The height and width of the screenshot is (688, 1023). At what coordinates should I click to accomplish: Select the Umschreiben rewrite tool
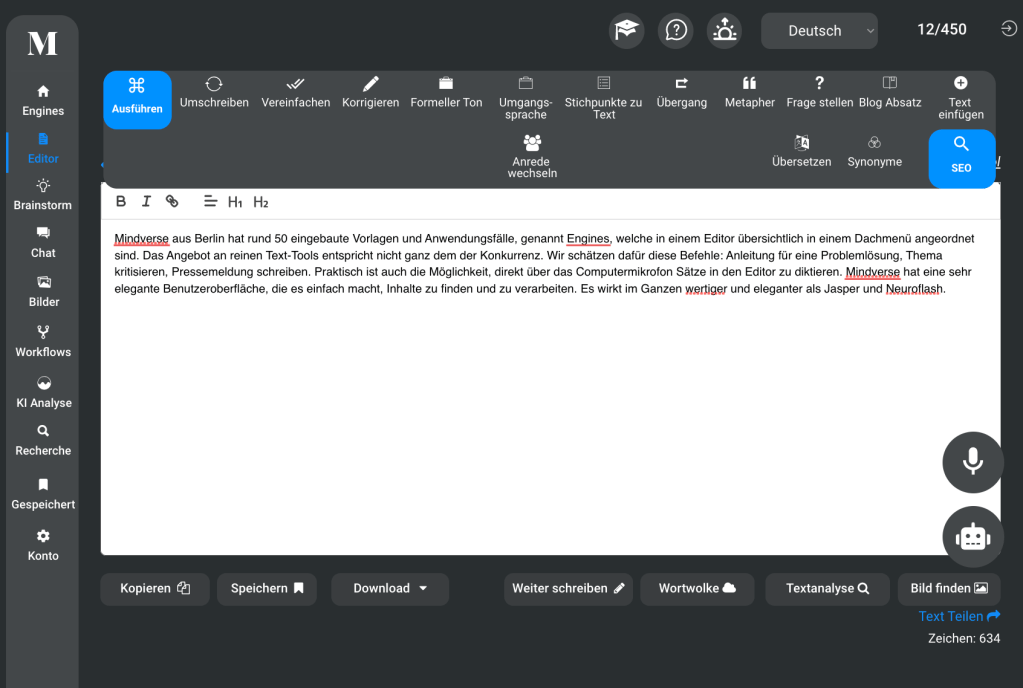(214, 93)
